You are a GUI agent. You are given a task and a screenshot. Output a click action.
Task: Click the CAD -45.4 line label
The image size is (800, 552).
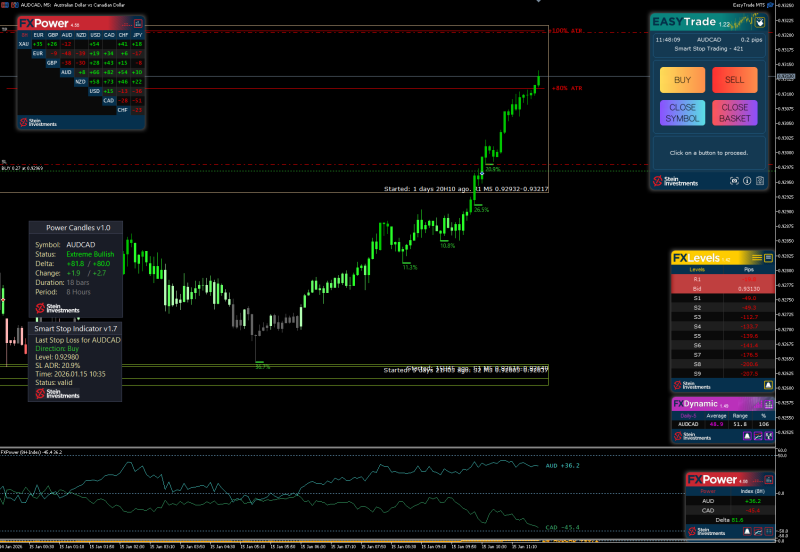pyautogui.click(x=563, y=528)
